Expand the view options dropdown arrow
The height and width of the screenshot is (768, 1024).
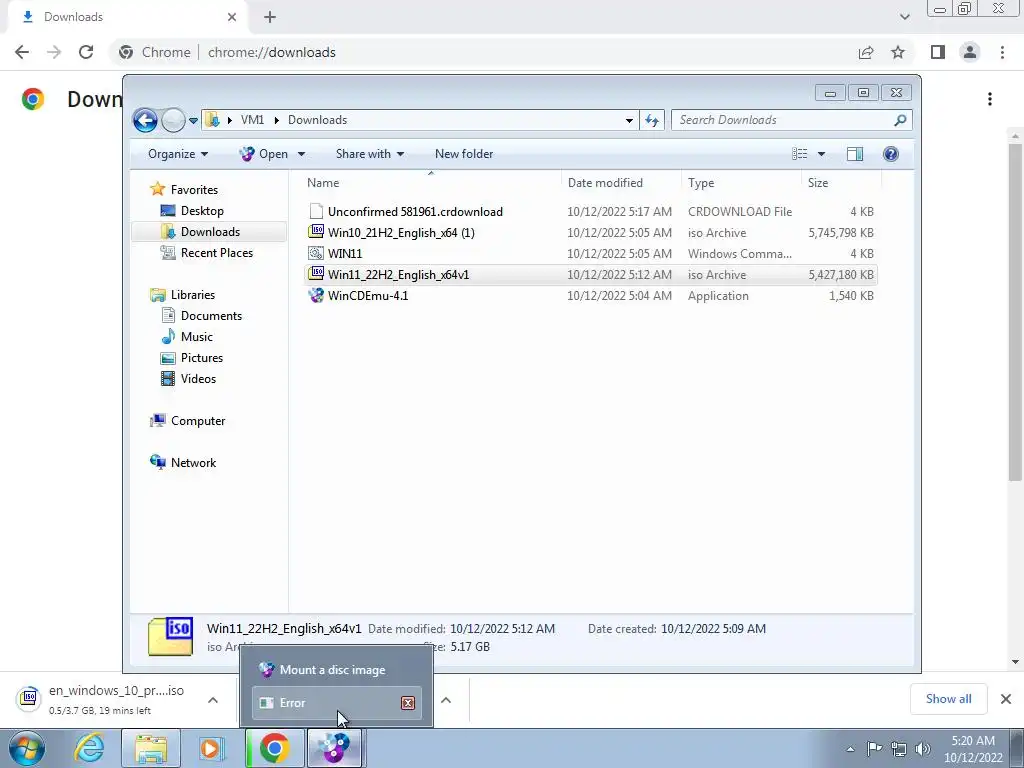click(822, 155)
